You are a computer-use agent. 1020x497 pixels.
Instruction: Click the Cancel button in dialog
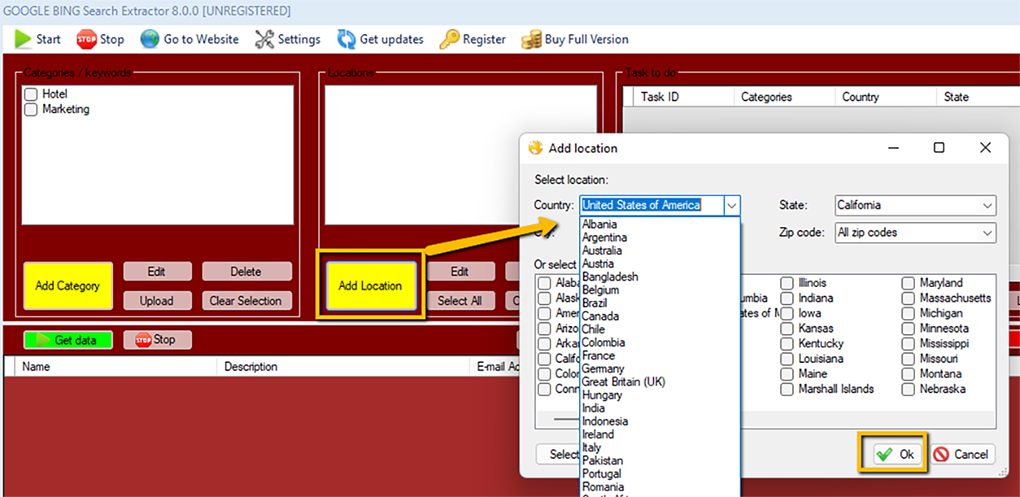(963, 454)
